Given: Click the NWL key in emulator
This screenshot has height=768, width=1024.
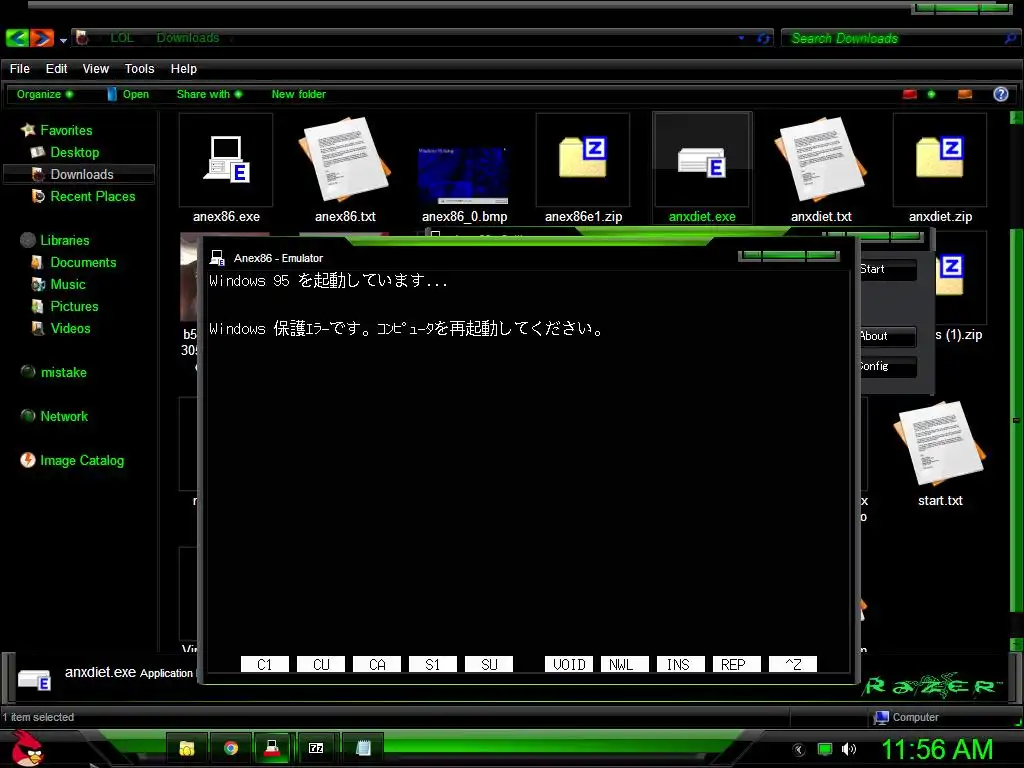Looking at the screenshot, I should point(624,664).
